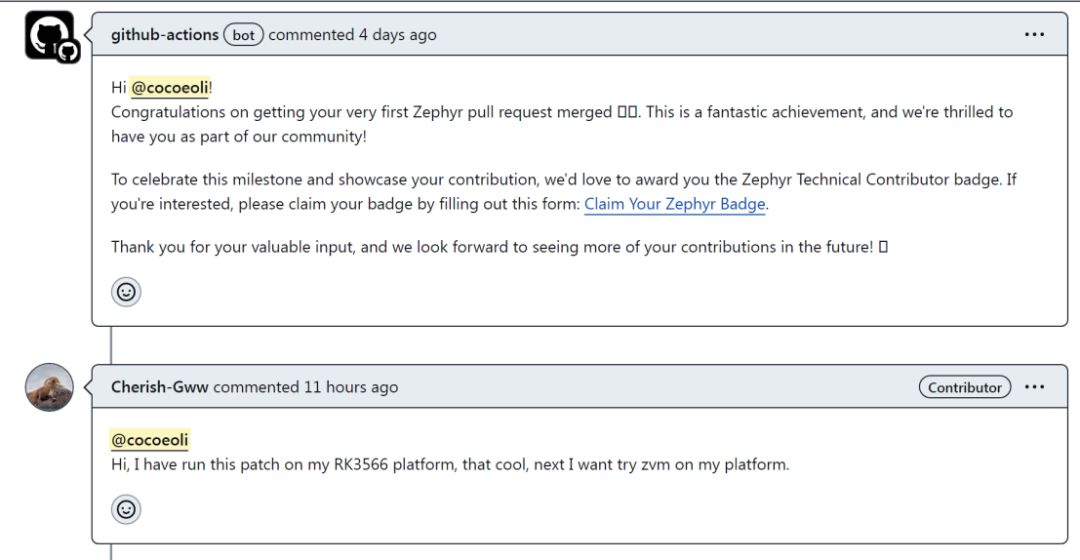Open @cocoeoli mention in Cherish-Gww comment

pos(149,439)
